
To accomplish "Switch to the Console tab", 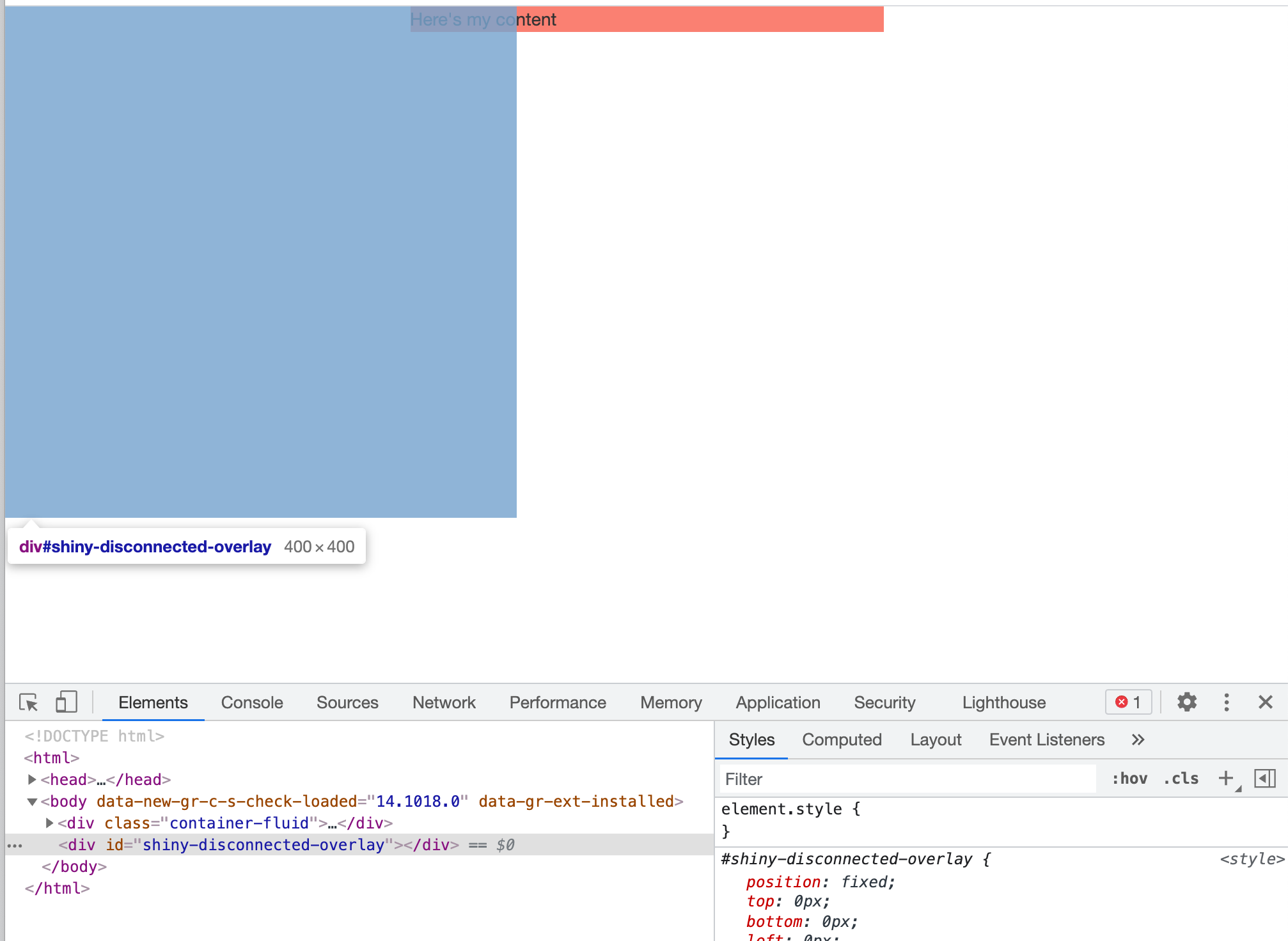I will (x=251, y=702).
